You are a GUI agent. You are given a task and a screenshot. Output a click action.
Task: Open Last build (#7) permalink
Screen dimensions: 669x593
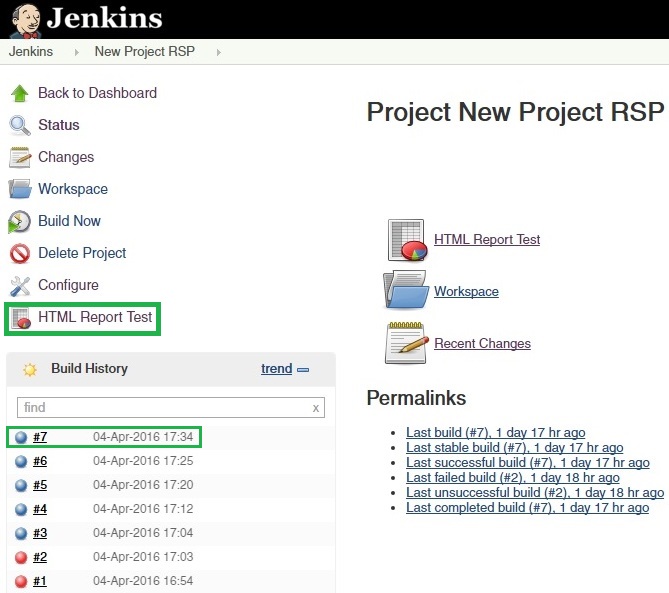[x=495, y=432]
